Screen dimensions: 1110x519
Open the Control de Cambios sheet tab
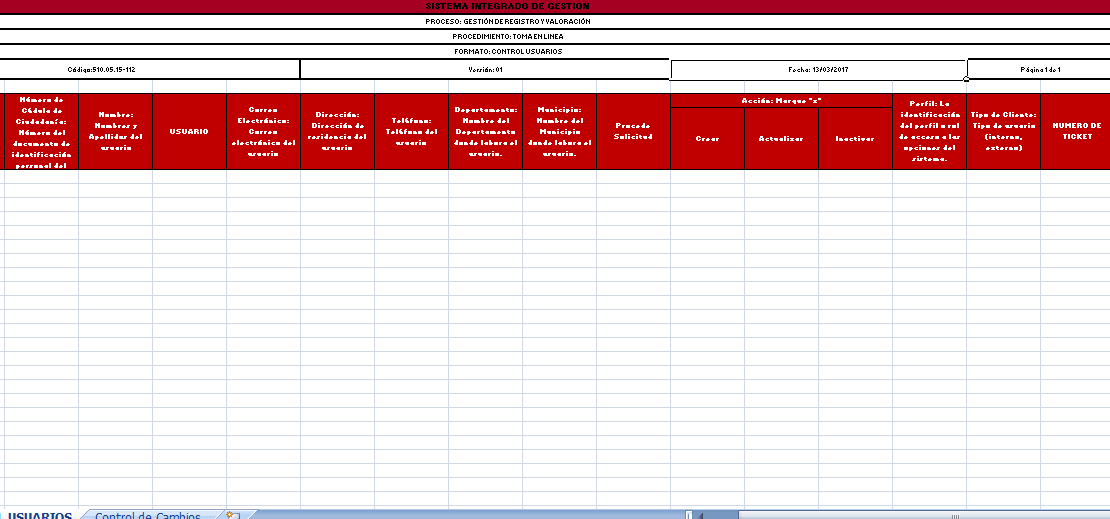tap(148, 515)
